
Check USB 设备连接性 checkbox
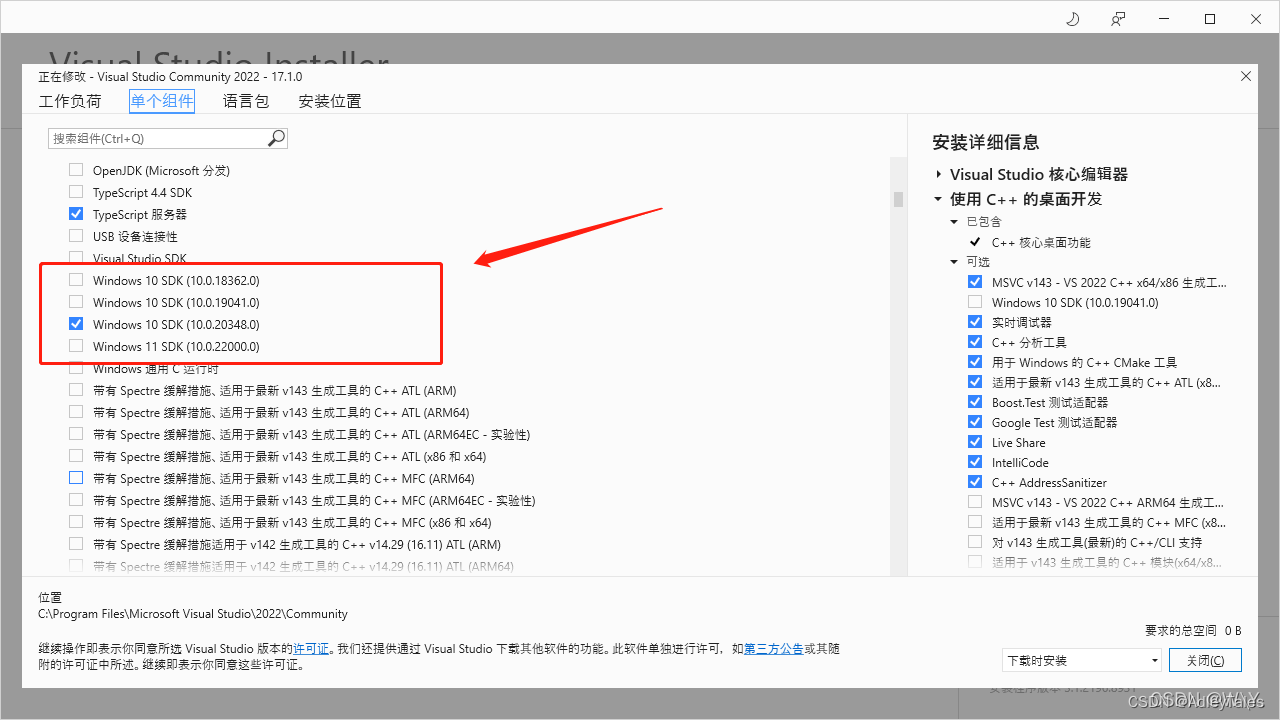76,236
